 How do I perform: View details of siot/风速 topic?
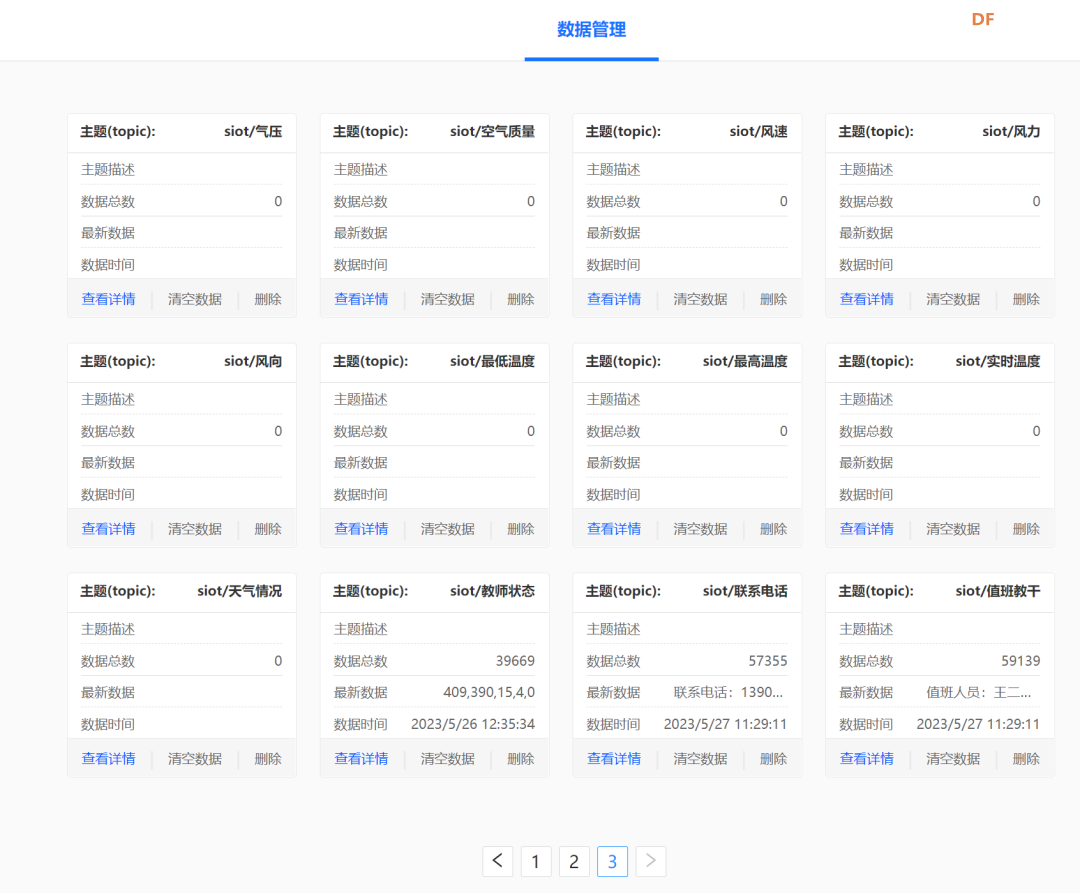[614, 299]
